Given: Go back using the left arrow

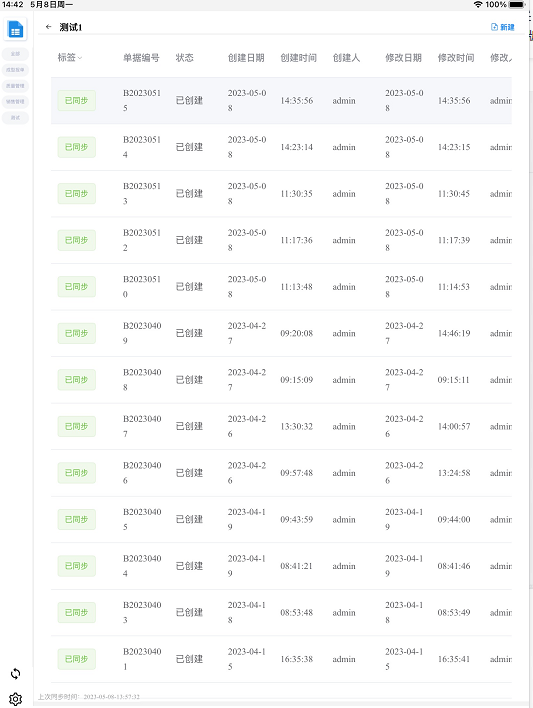Looking at the screenshot, I should 48,27.
